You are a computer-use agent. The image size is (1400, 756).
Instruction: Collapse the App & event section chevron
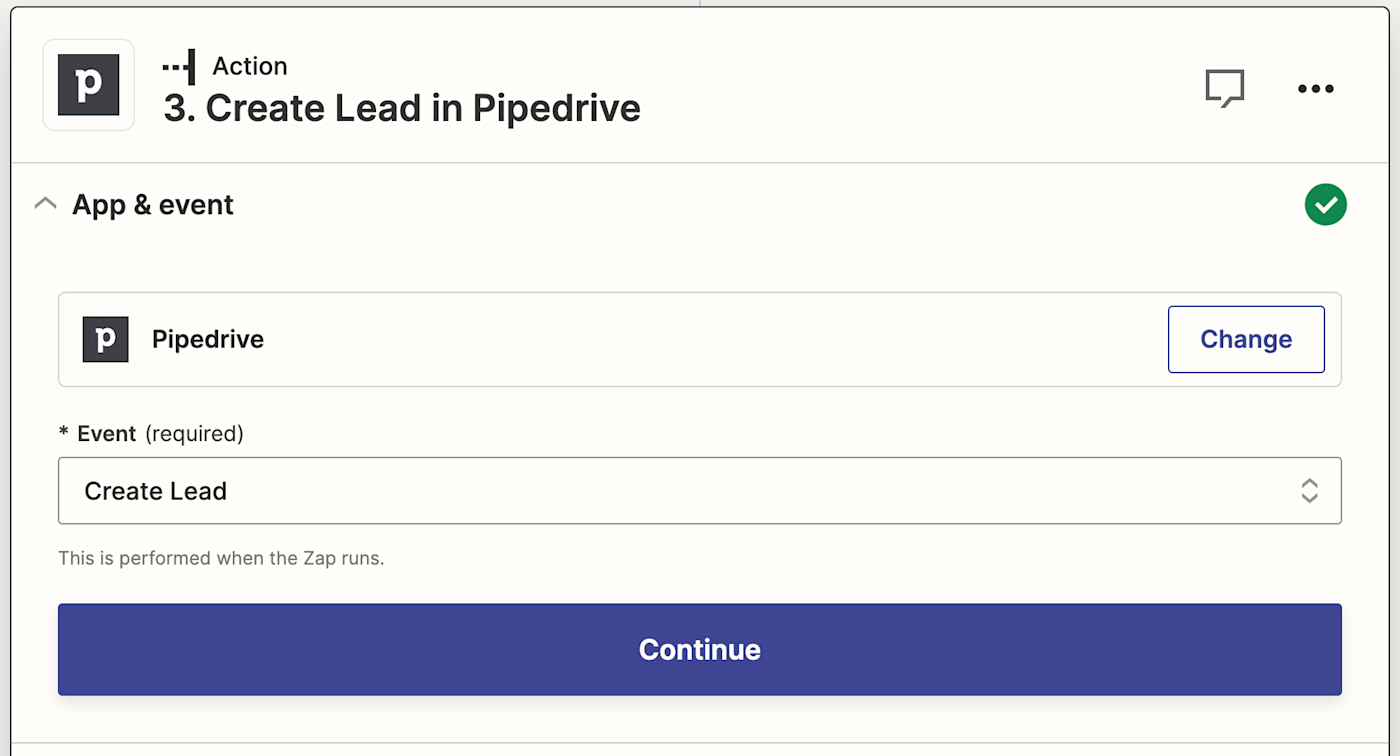[45, 204]
